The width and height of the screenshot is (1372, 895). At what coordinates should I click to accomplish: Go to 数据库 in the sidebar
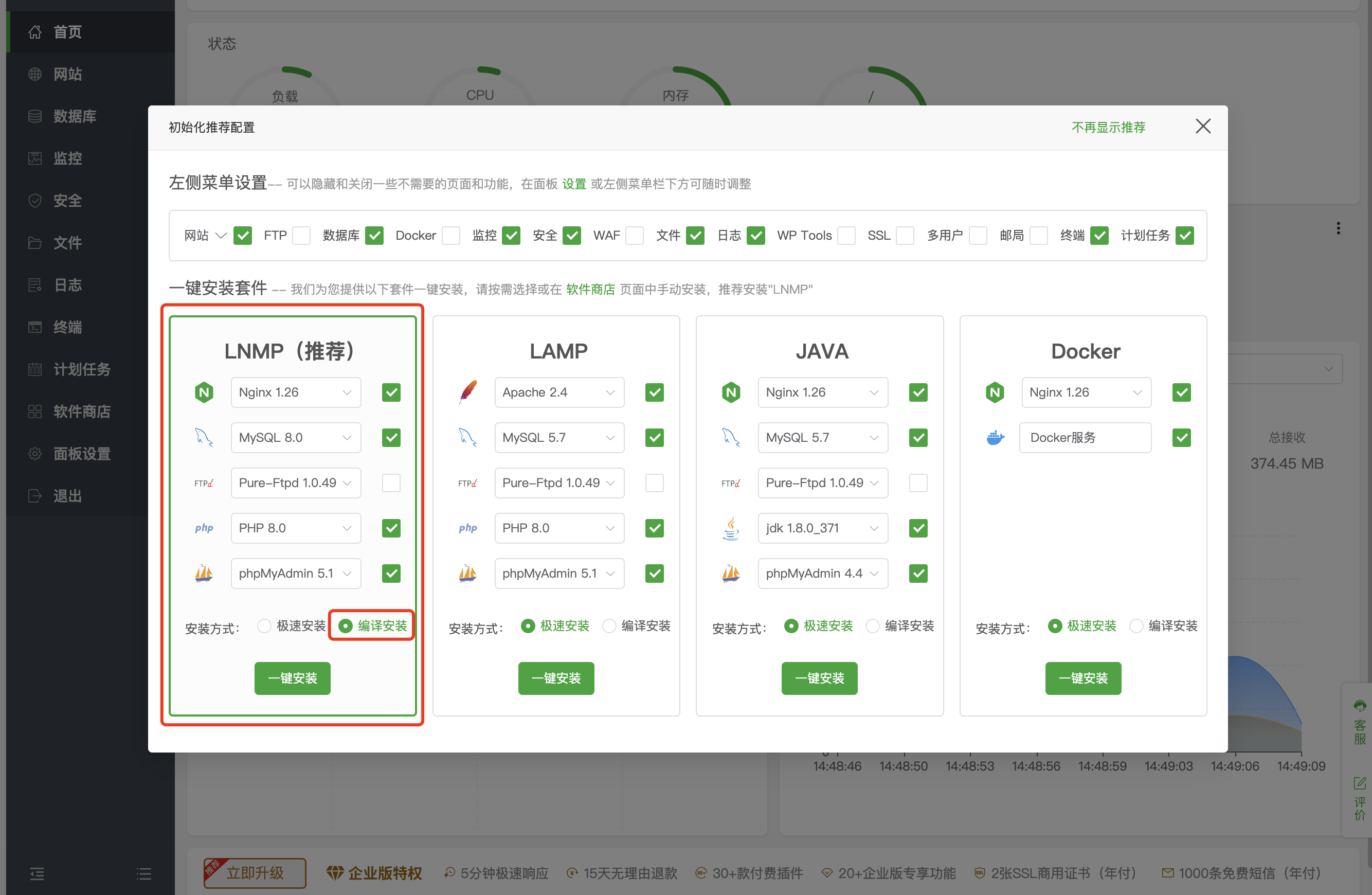tap(75, 116)
